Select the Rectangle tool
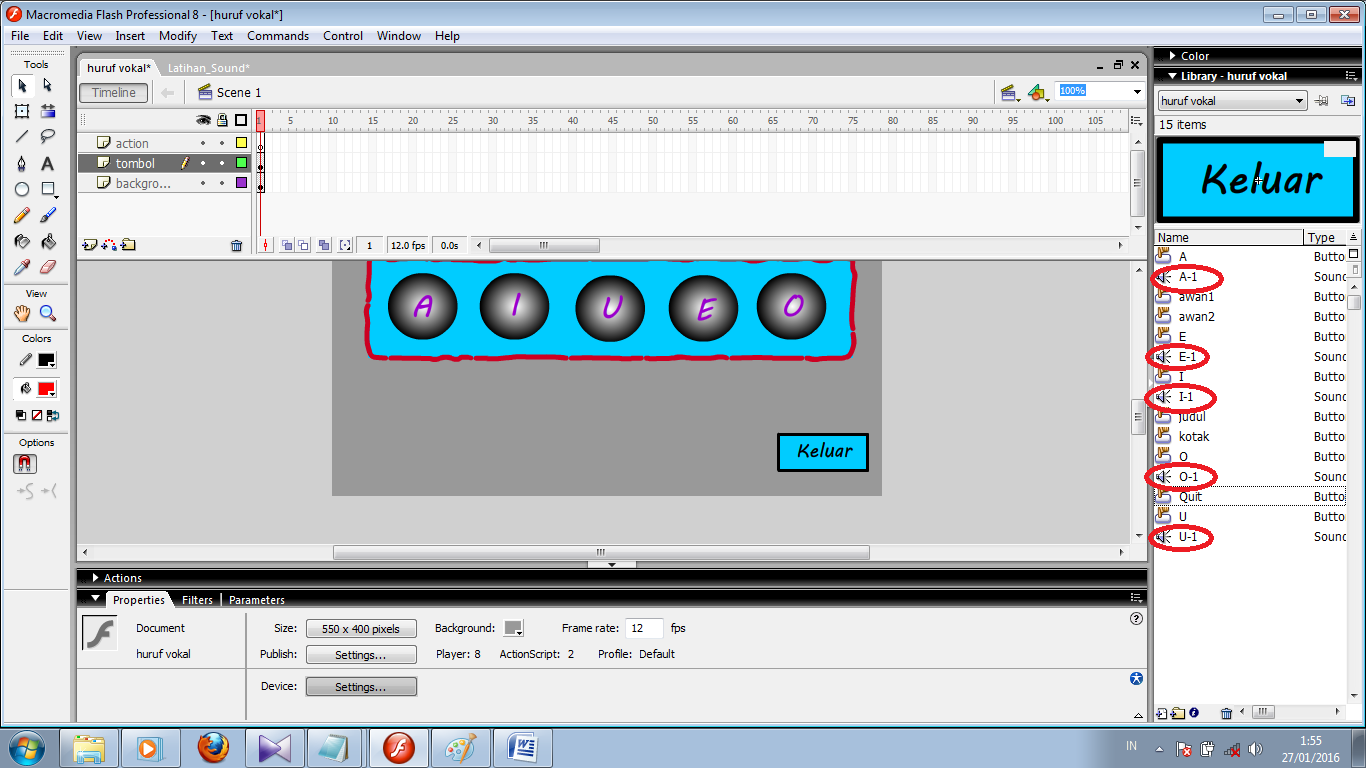 tap(48, 189)
